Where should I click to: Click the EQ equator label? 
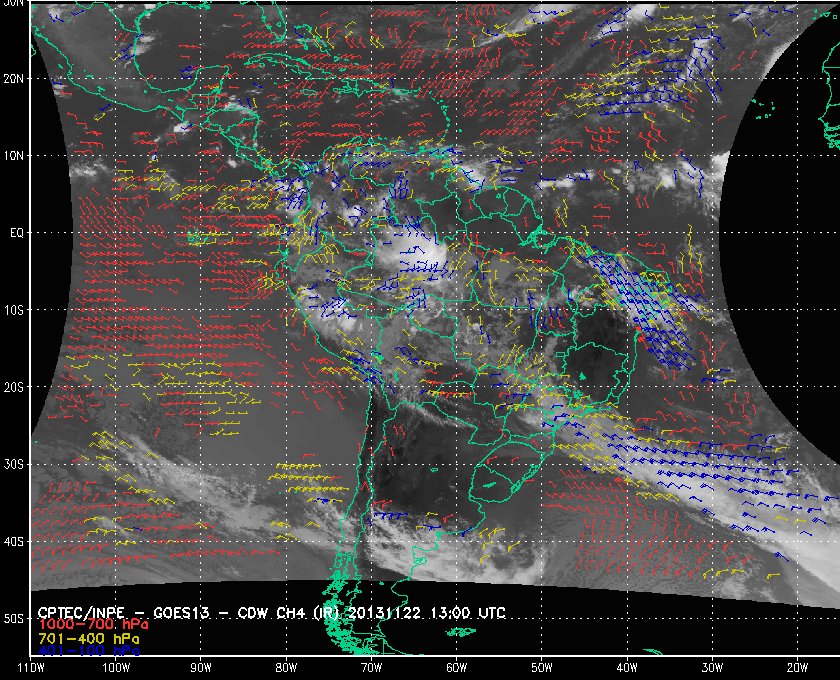[17, 233]
